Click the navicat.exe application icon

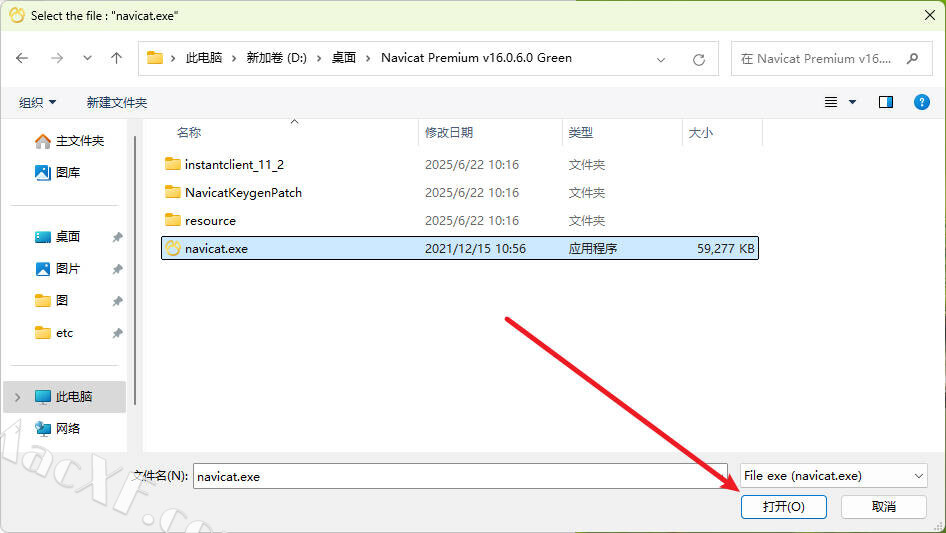point(173,248)
